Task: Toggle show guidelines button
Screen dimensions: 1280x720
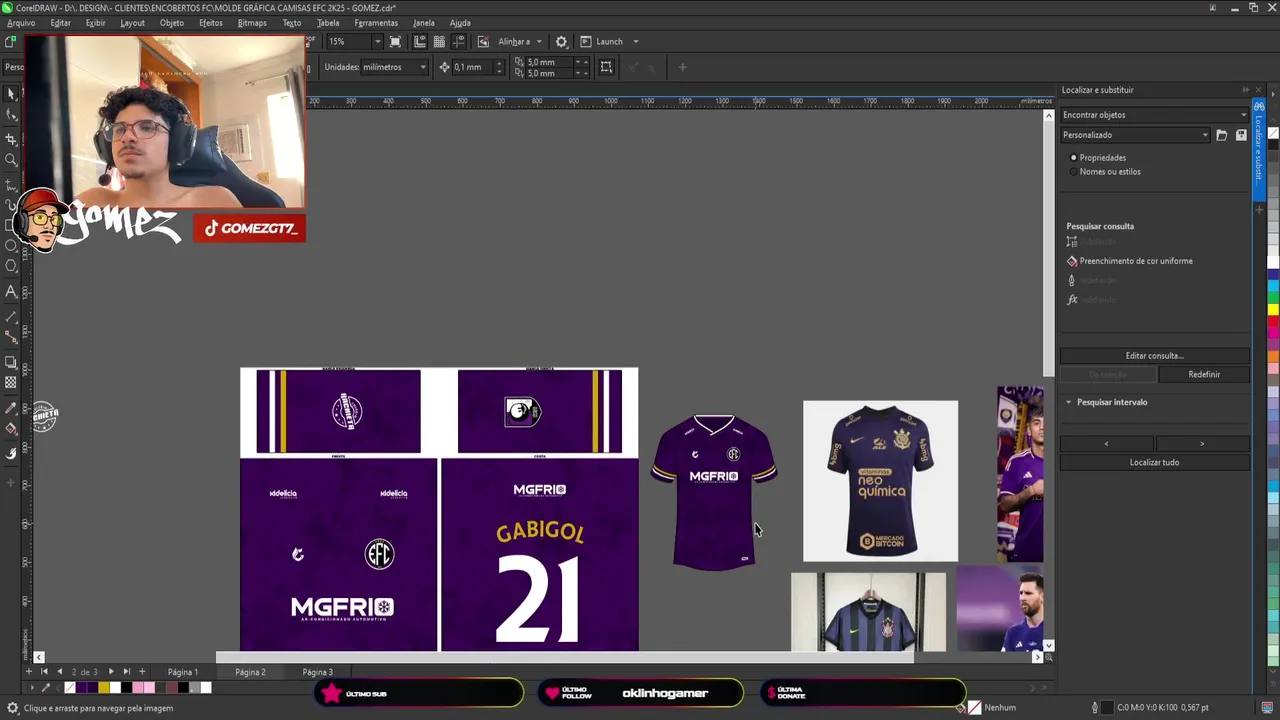Action: click(459, 42)
